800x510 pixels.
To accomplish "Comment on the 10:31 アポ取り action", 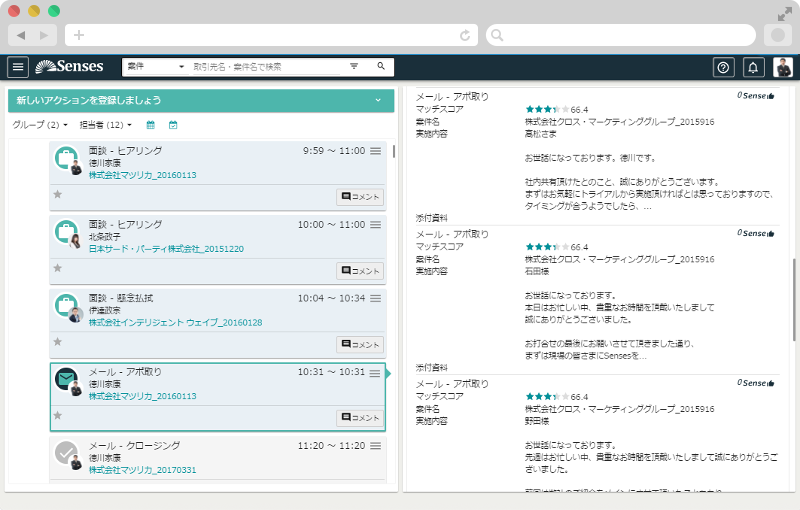I will pos(360,418).
